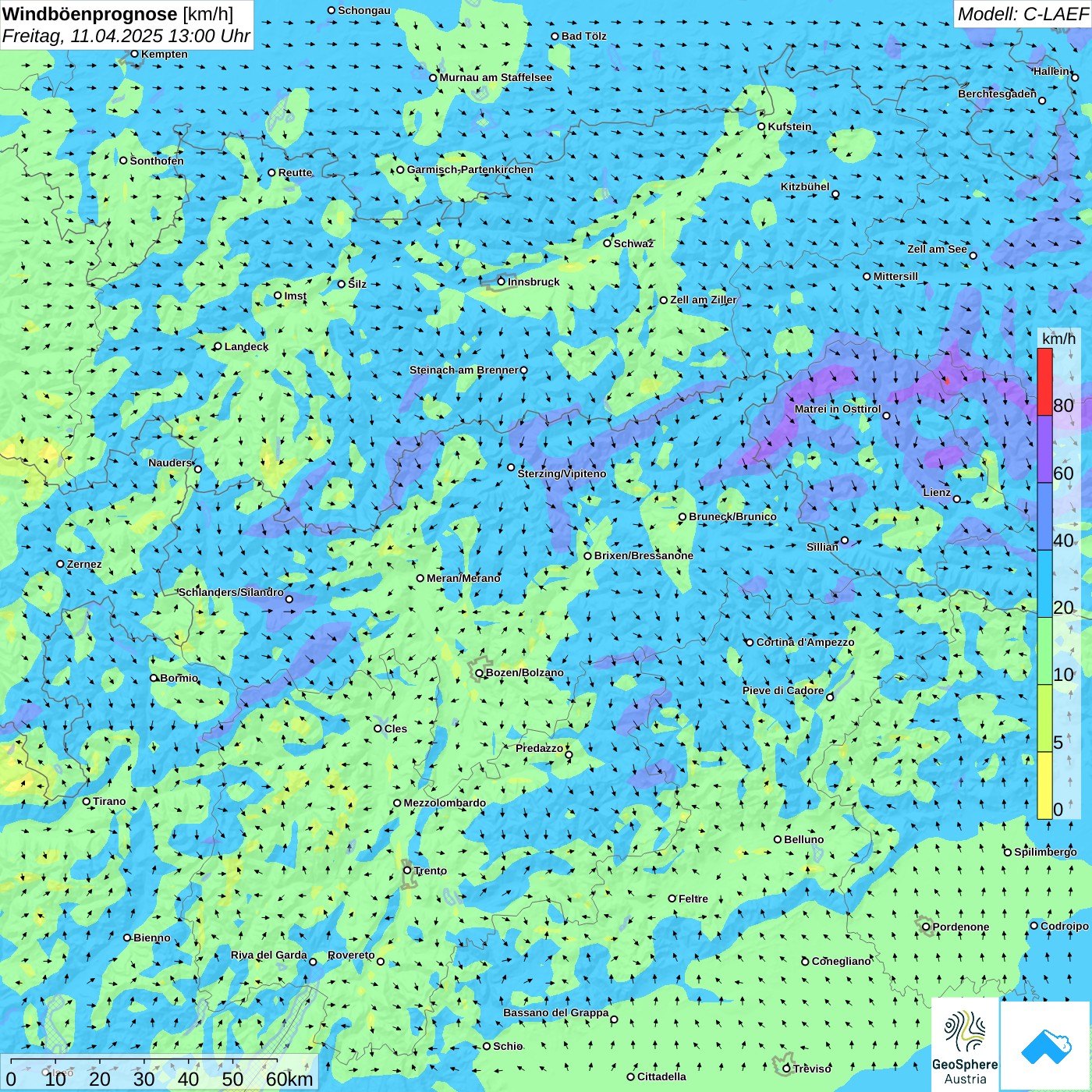Screen dimensions: 1092x1092
Task: Click the 'Mezzolombardo' label
Action: [445, 803]
